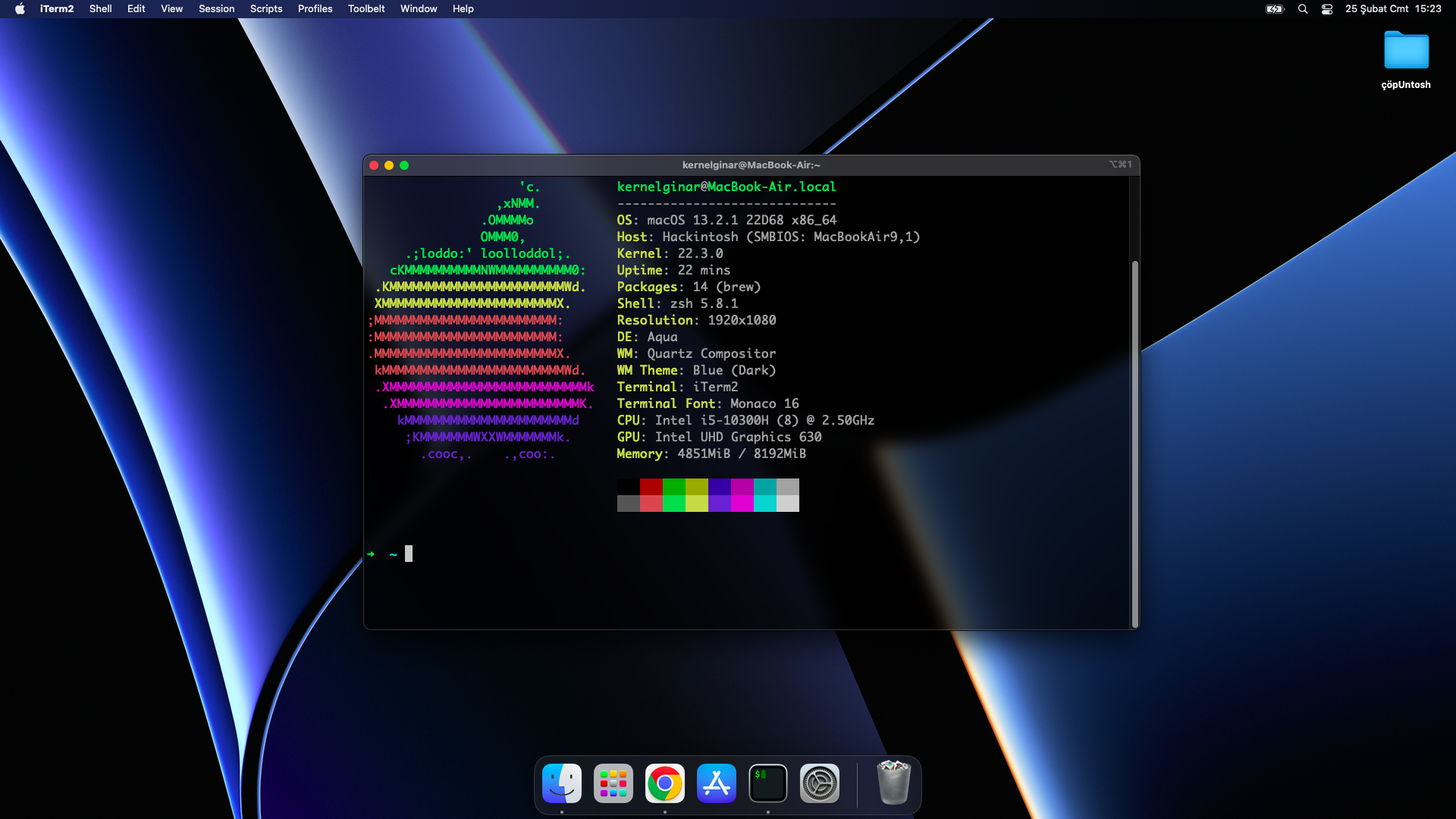
Task: Open the Profiles menu
Action: [x=315, y=9]
